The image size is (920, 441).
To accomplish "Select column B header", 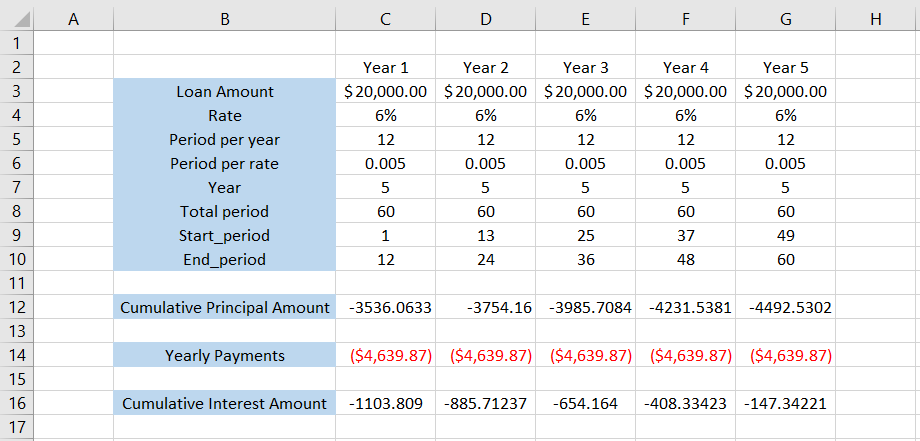I will pyautogui.click(x=224, y=19).
